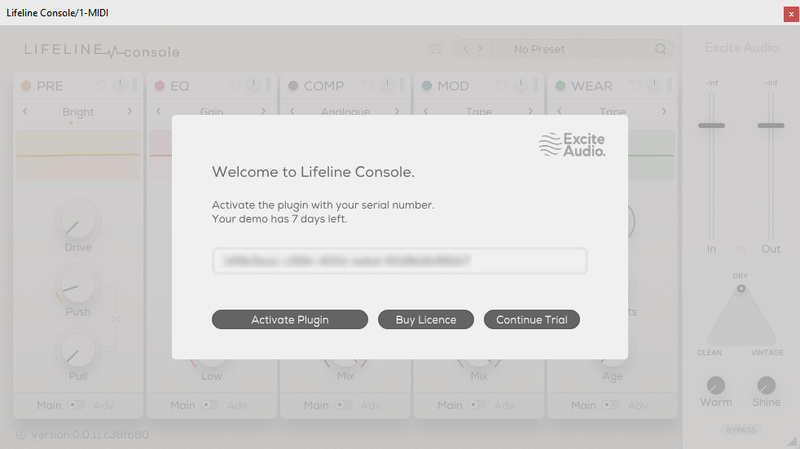Image resolution: width=800 pixels, height=449 pixels.
Task: Grab the WEAR module drag handle
Action: coord(670,85)
